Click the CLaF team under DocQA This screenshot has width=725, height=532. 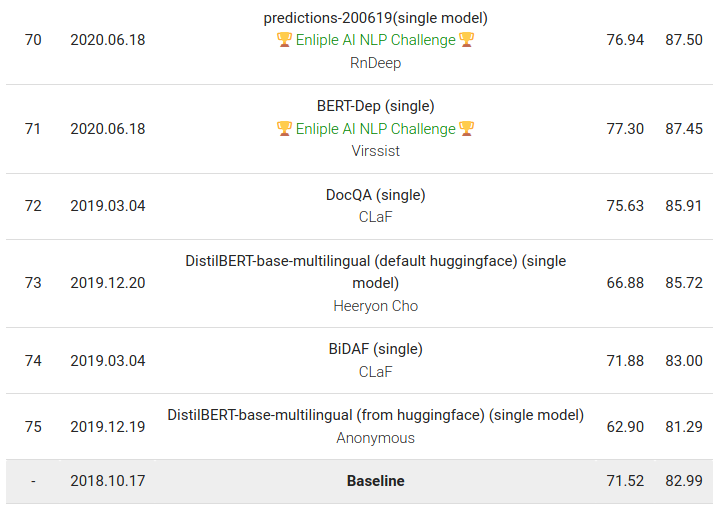[375, 217]
